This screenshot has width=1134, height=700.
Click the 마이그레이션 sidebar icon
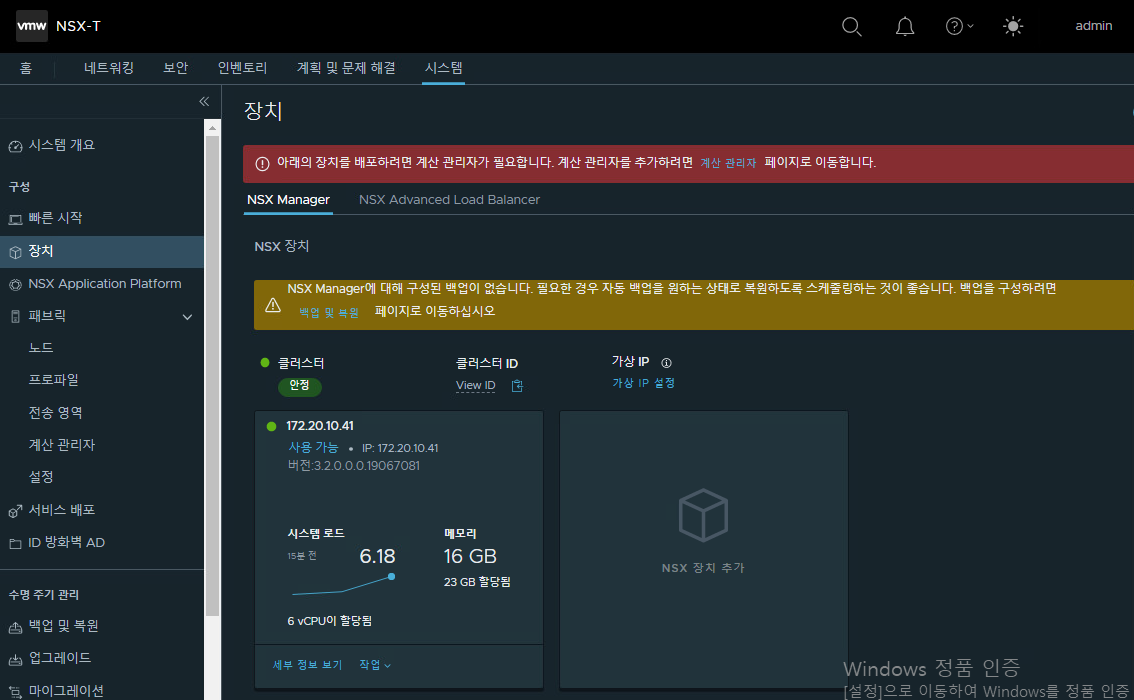tap(15, 692)
